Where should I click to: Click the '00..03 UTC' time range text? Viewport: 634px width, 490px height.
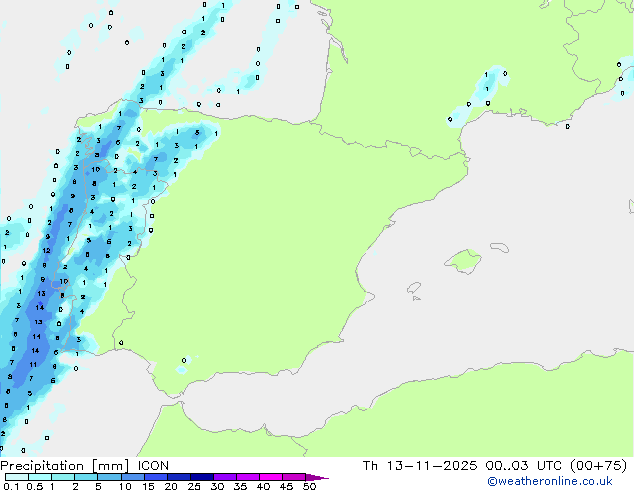pos(524,466)
